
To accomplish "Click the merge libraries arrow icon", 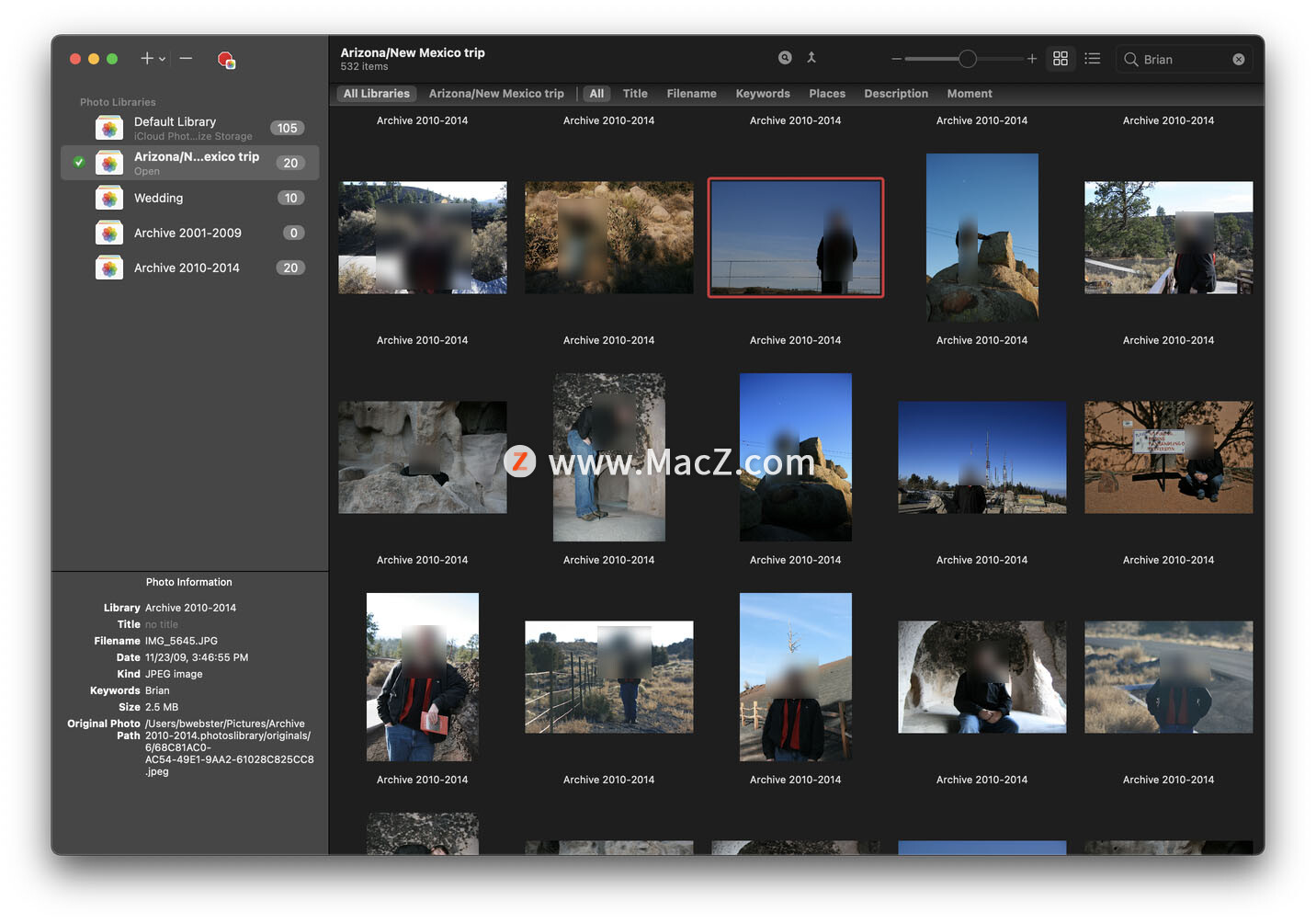I will [x=811, y=58].
